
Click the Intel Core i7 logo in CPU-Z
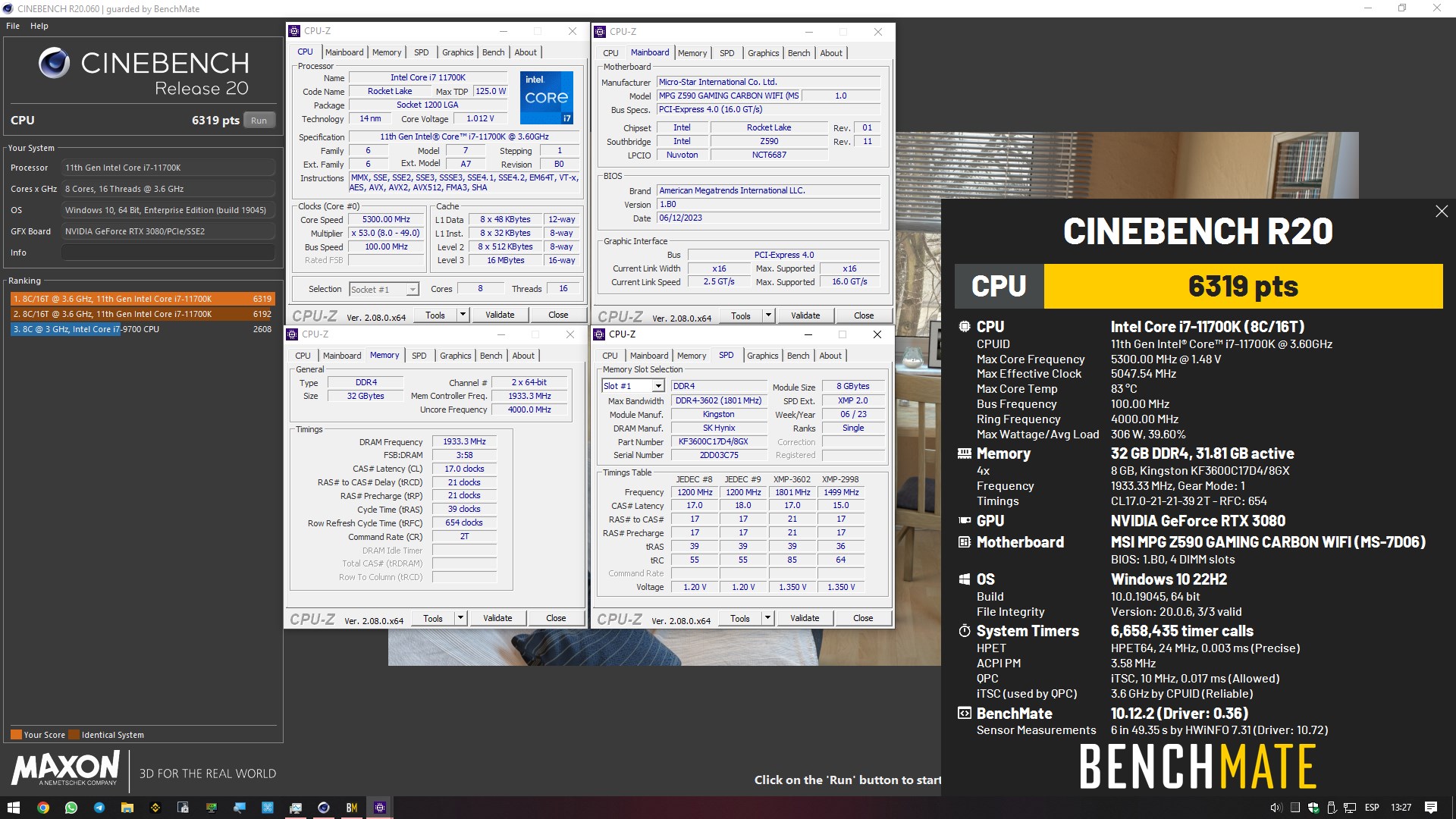(546, 98)
